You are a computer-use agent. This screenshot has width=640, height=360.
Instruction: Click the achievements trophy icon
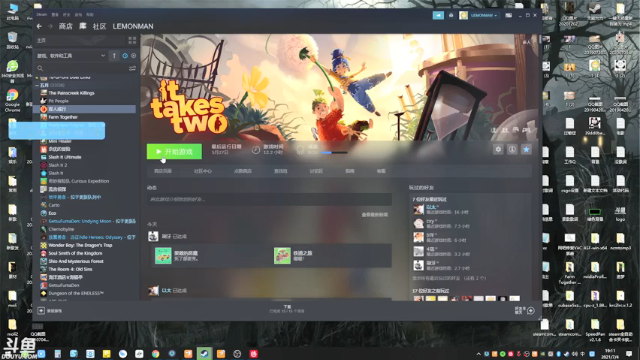tap(300, 150)
